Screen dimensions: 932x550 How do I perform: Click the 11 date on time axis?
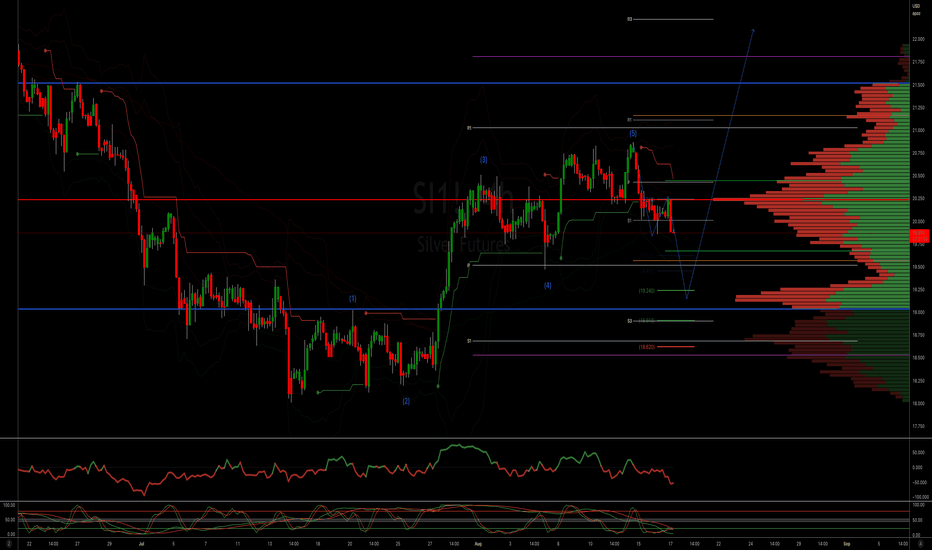[x=237, y=544]
